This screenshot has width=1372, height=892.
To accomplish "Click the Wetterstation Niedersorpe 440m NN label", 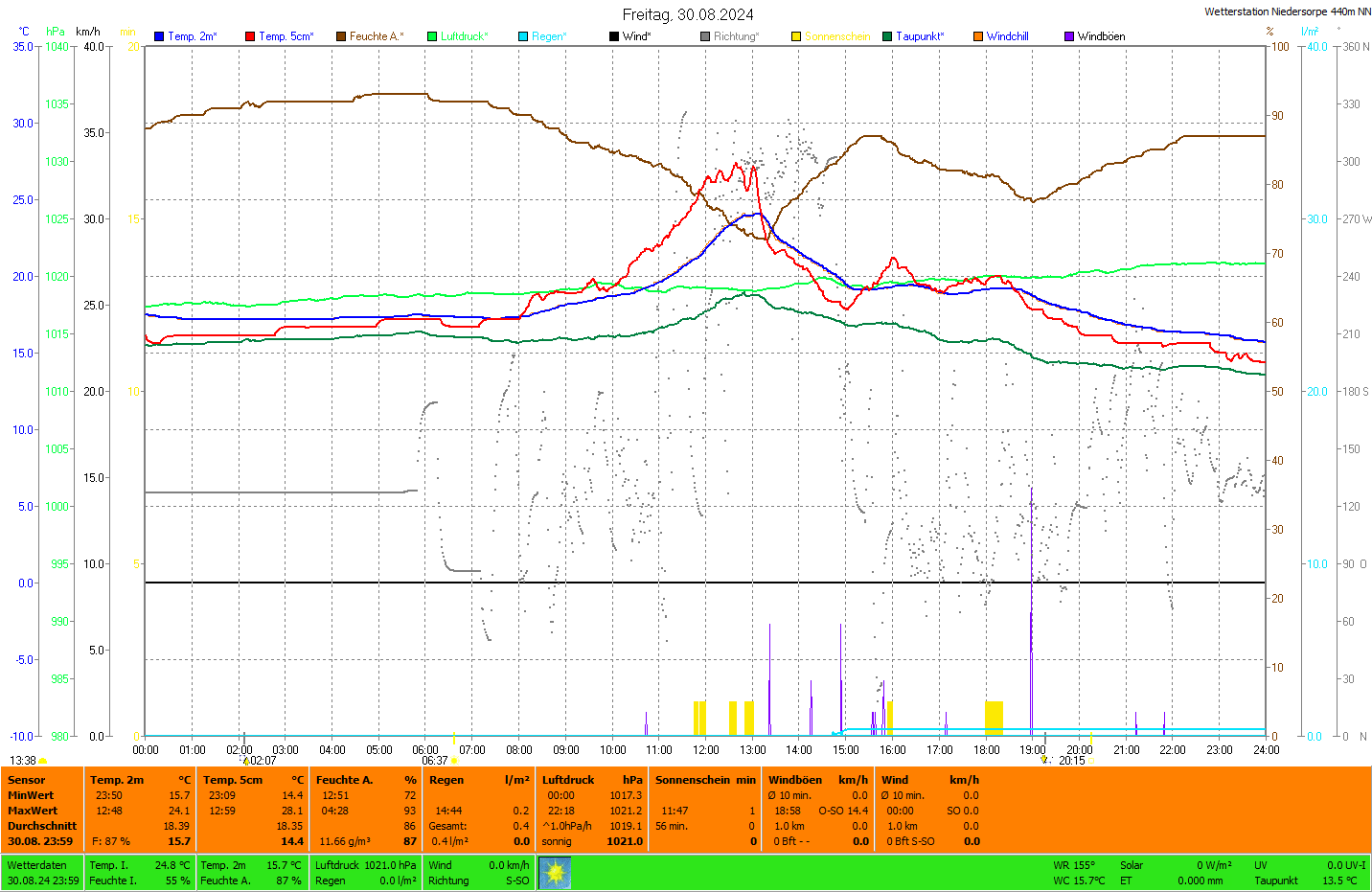I will (x=1287, y=11).
